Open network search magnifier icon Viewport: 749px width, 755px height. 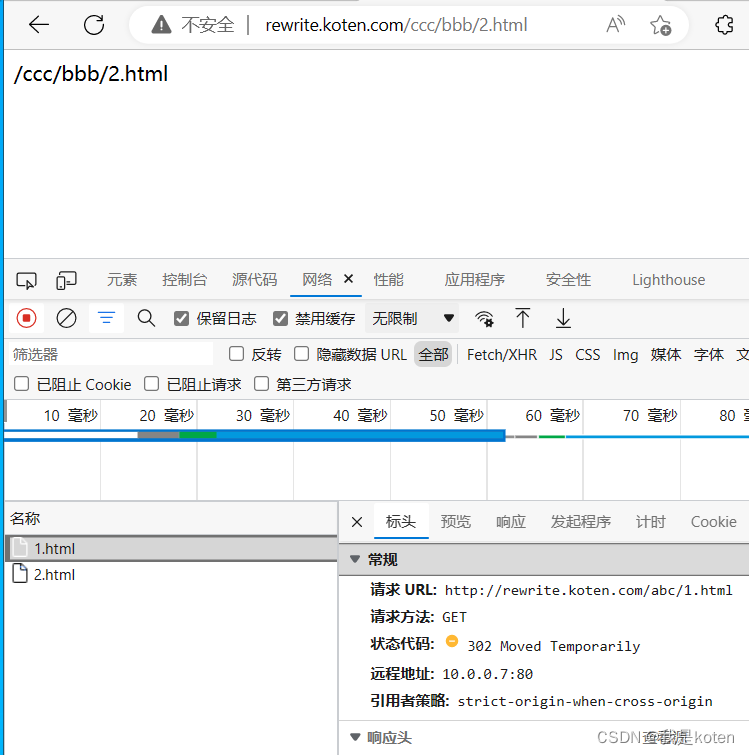tap(146, 318)
